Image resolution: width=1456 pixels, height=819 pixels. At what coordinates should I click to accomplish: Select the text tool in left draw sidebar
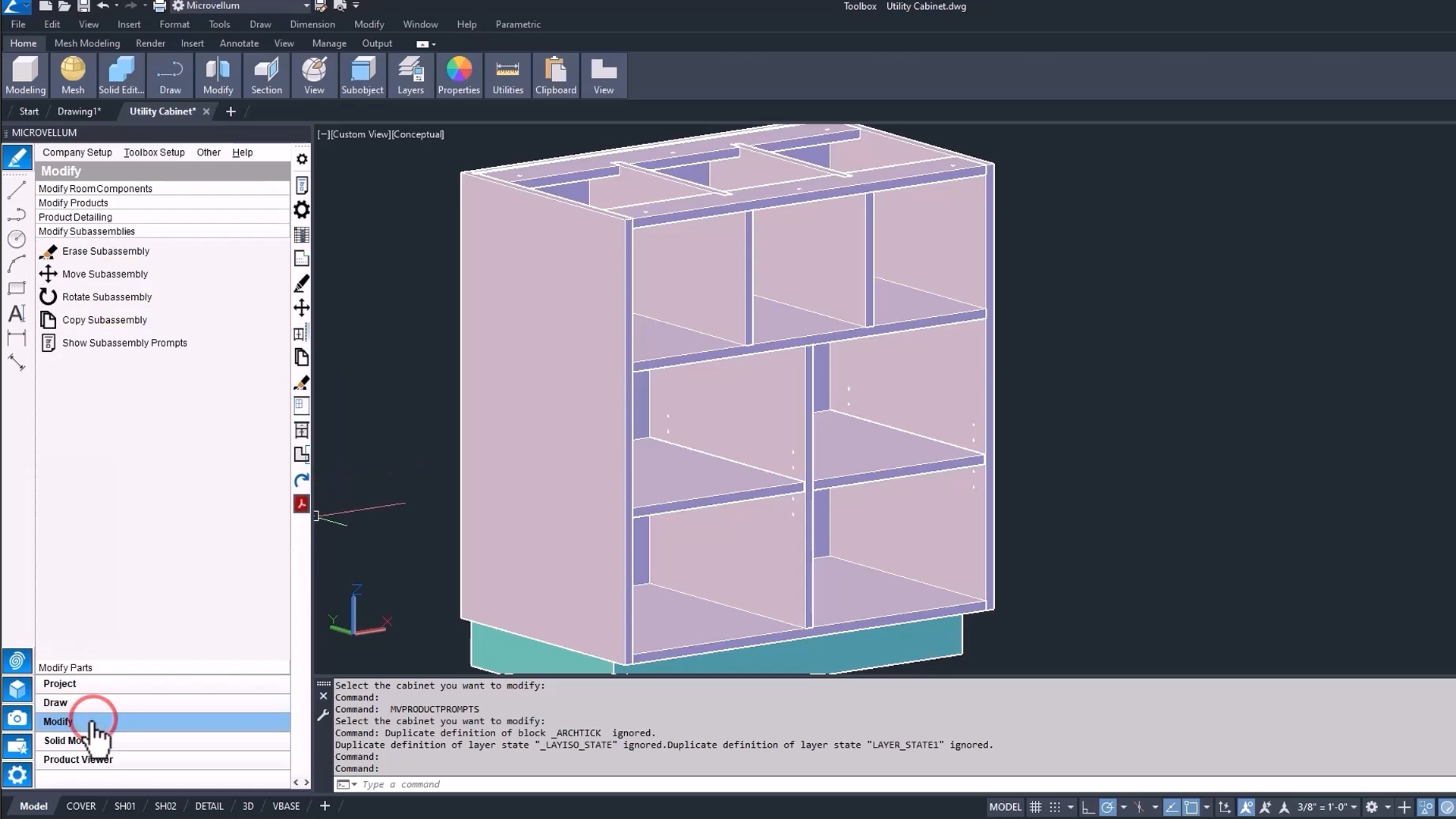pyautogui.click(x=17, y=313)
